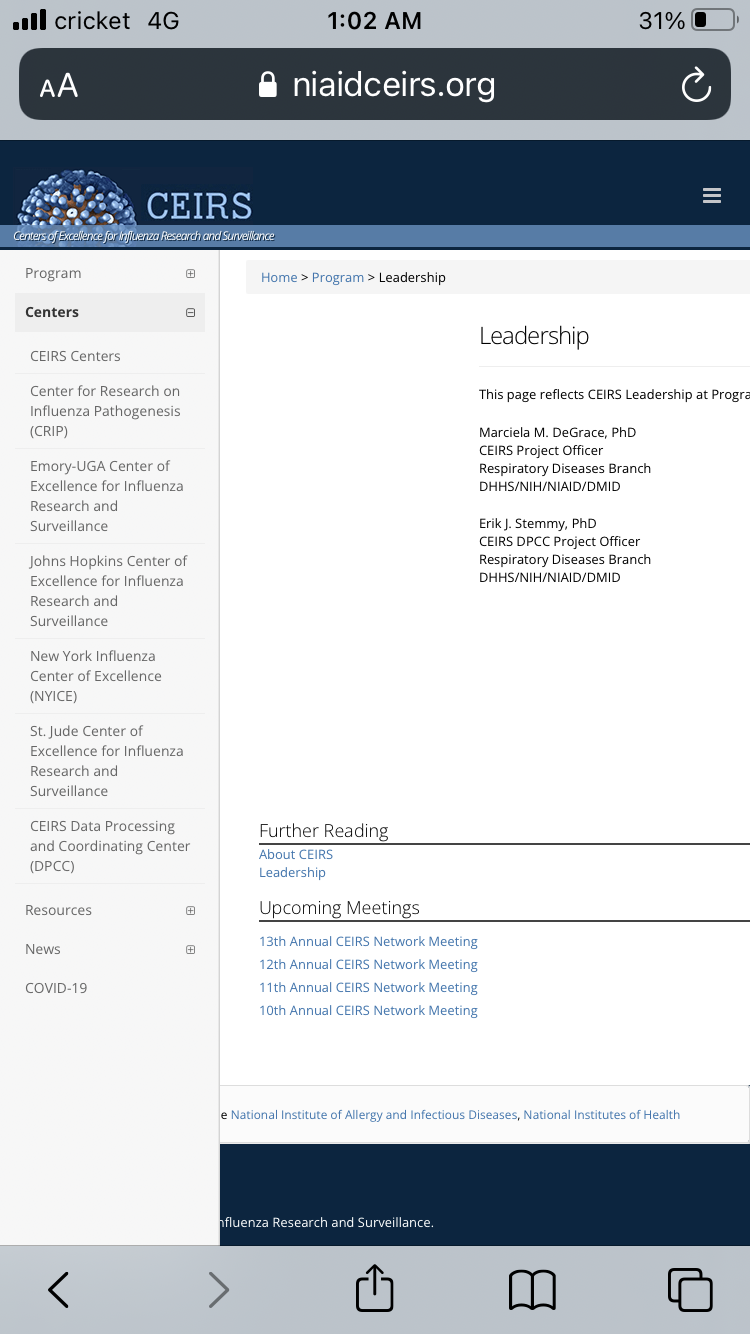The image size is (750, 1334).
Task: Open Leadership link under Further Reading
Action: coord(292,872)
